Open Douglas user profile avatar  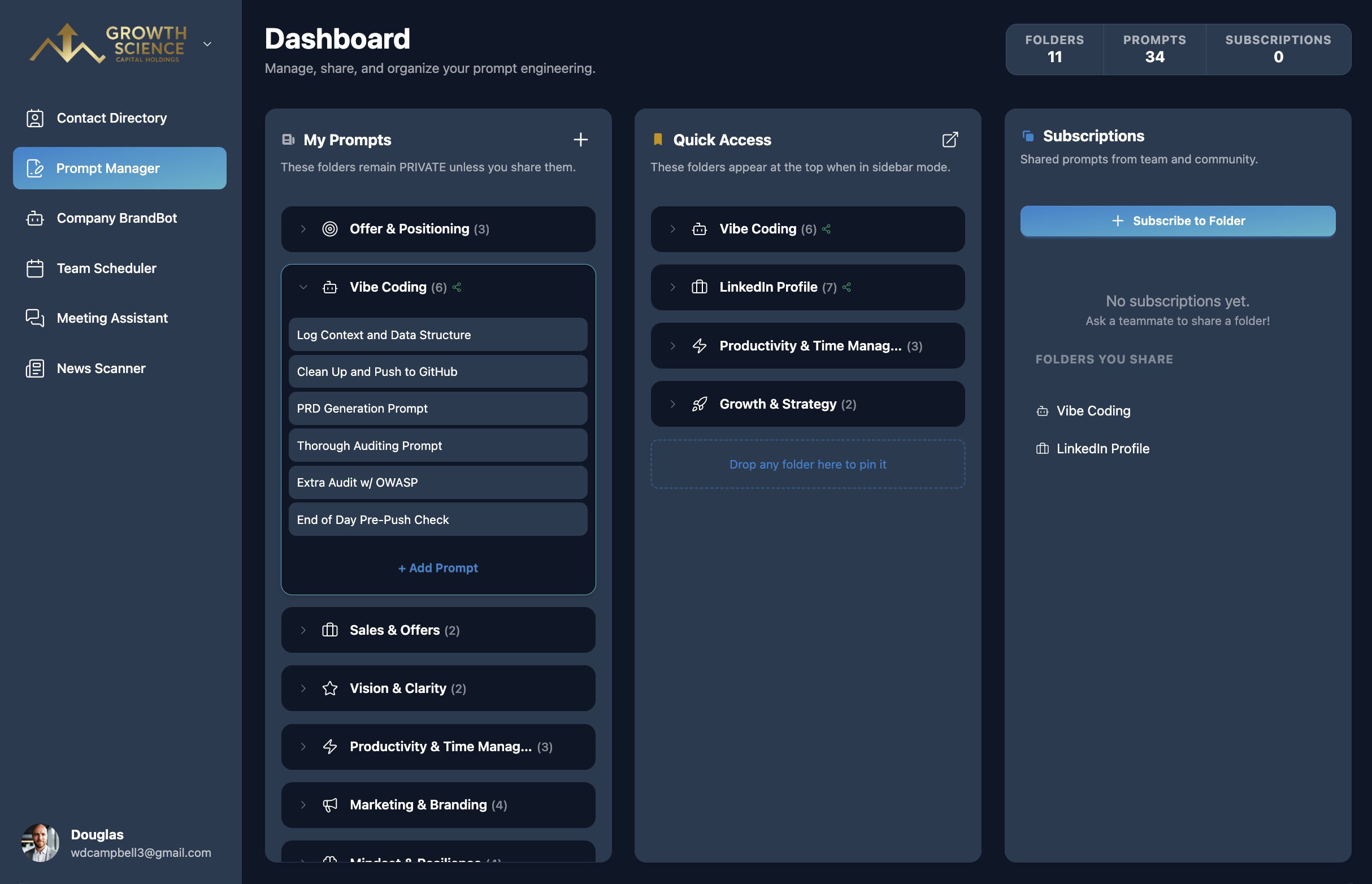[40, 843]
